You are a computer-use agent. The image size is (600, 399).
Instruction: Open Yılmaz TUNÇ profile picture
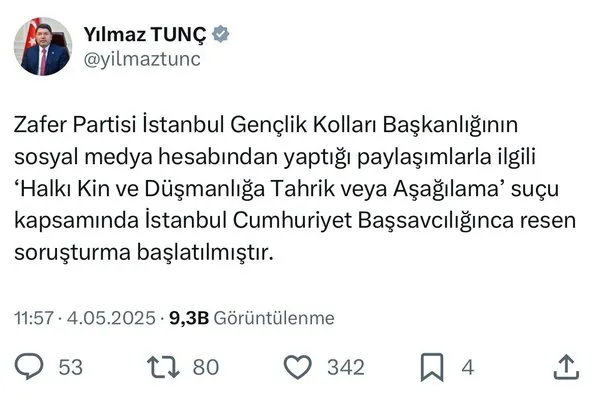43,46
